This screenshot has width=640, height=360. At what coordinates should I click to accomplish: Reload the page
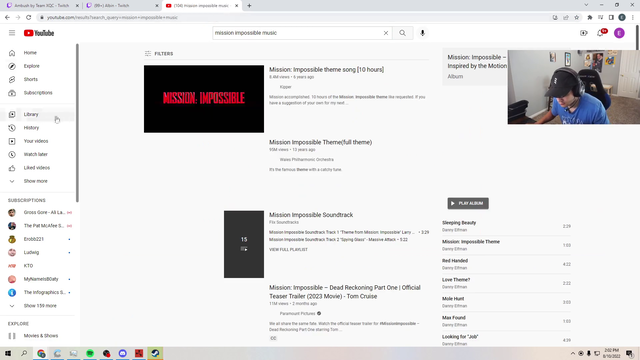[29, 18]
